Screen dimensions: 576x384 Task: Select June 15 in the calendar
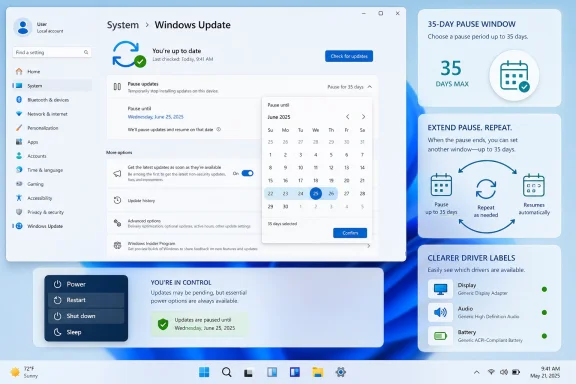pos(270,180)
